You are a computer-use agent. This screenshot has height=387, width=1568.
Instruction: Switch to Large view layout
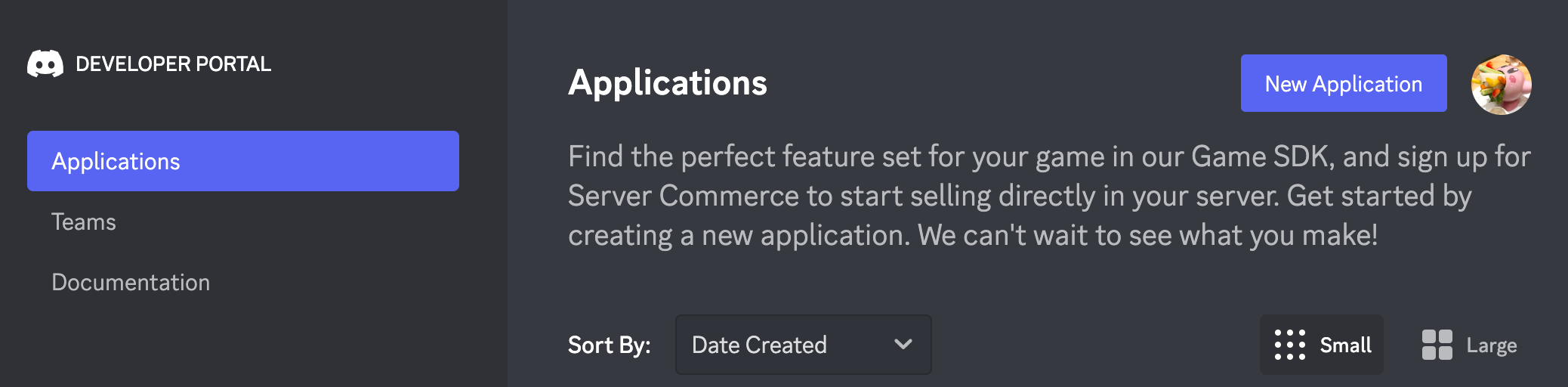pos(1470,345)
